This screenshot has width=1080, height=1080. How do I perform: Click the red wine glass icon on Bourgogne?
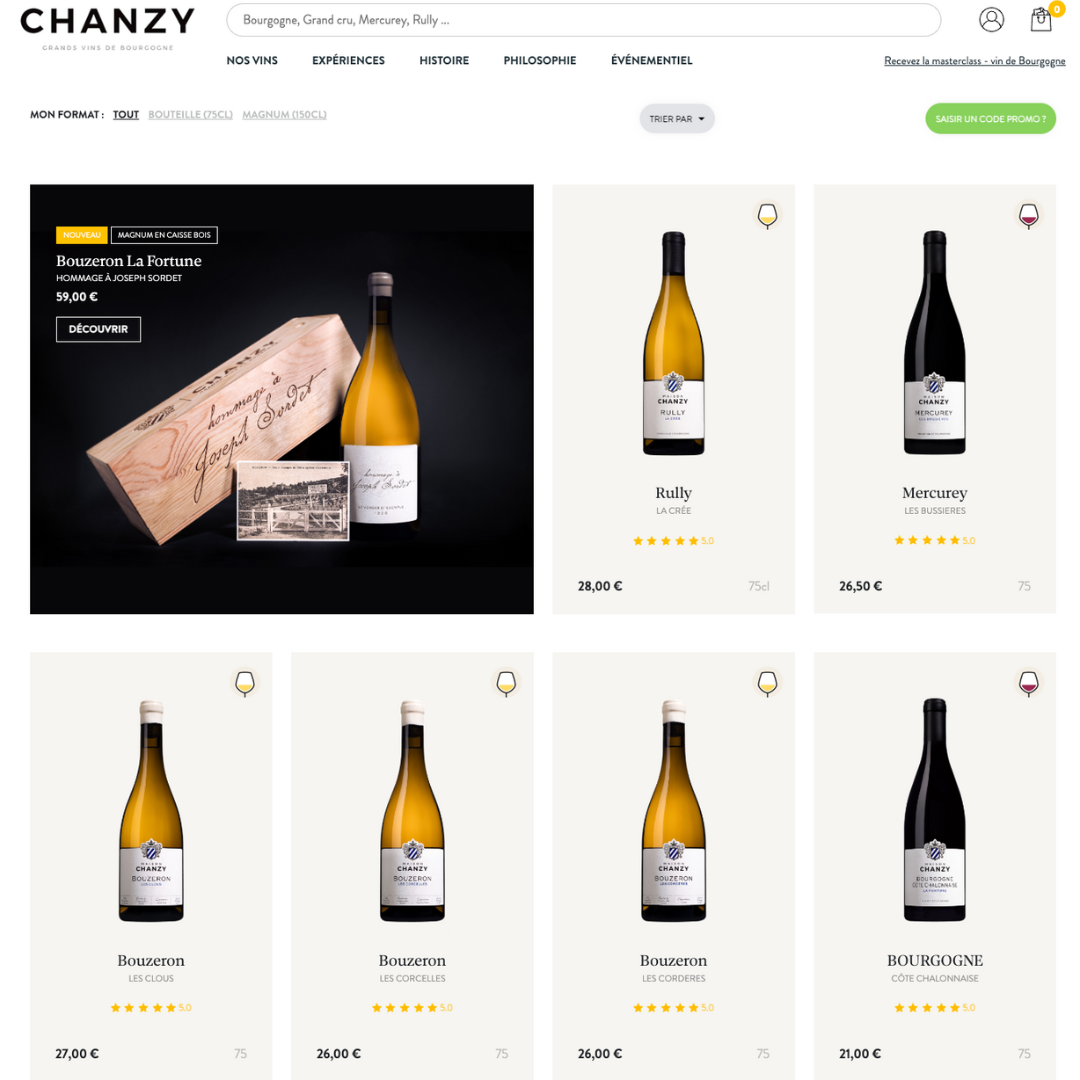[x=1028, y=683]
